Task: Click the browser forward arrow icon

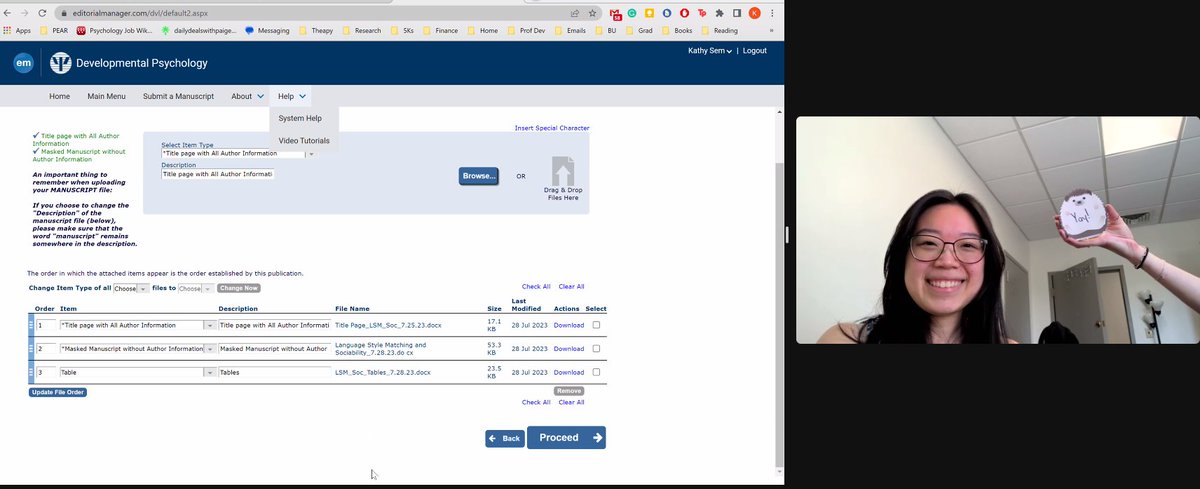Action: (25, 13)
